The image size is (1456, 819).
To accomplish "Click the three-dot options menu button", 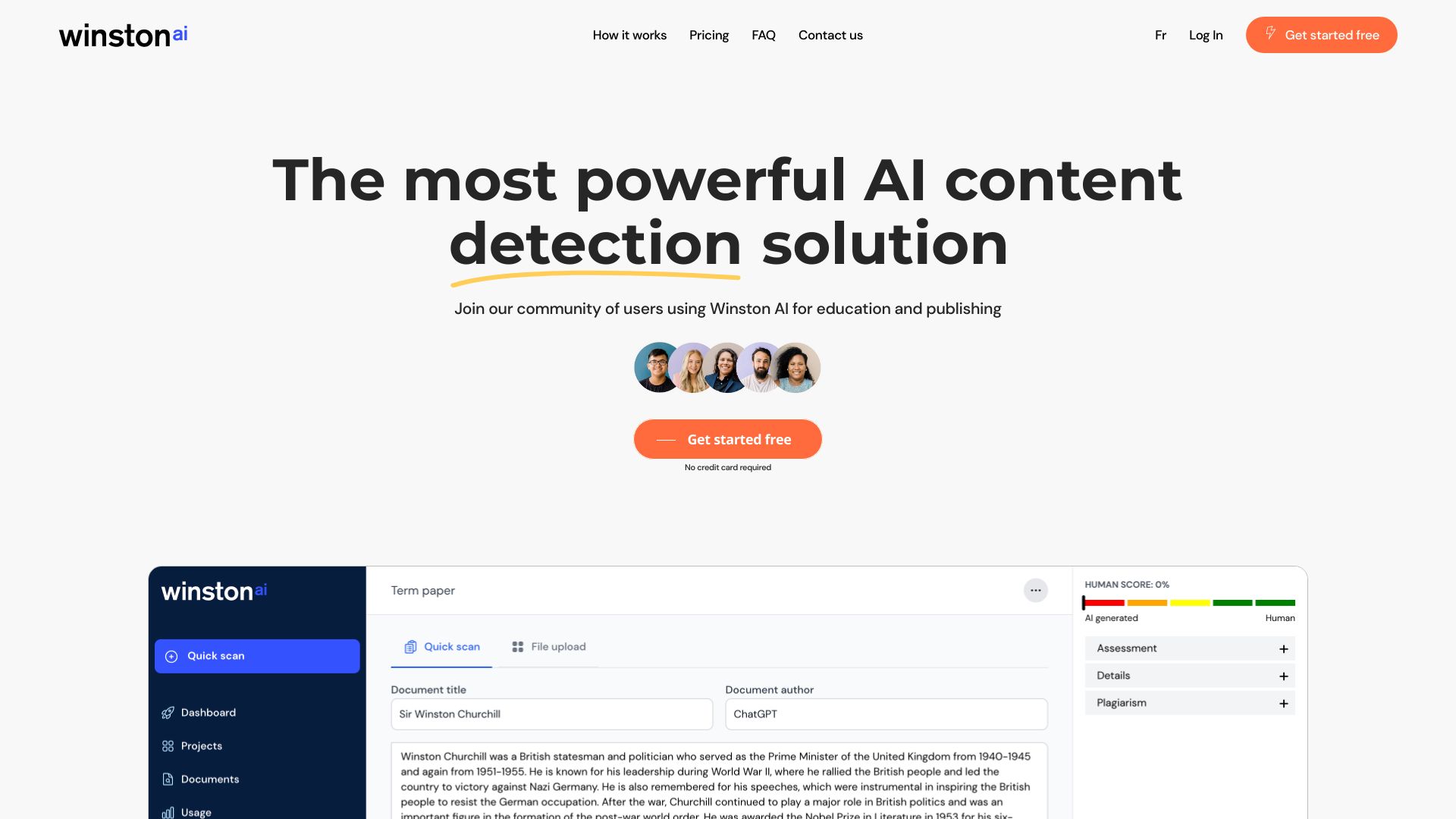I will click(x=1035, y=590).
